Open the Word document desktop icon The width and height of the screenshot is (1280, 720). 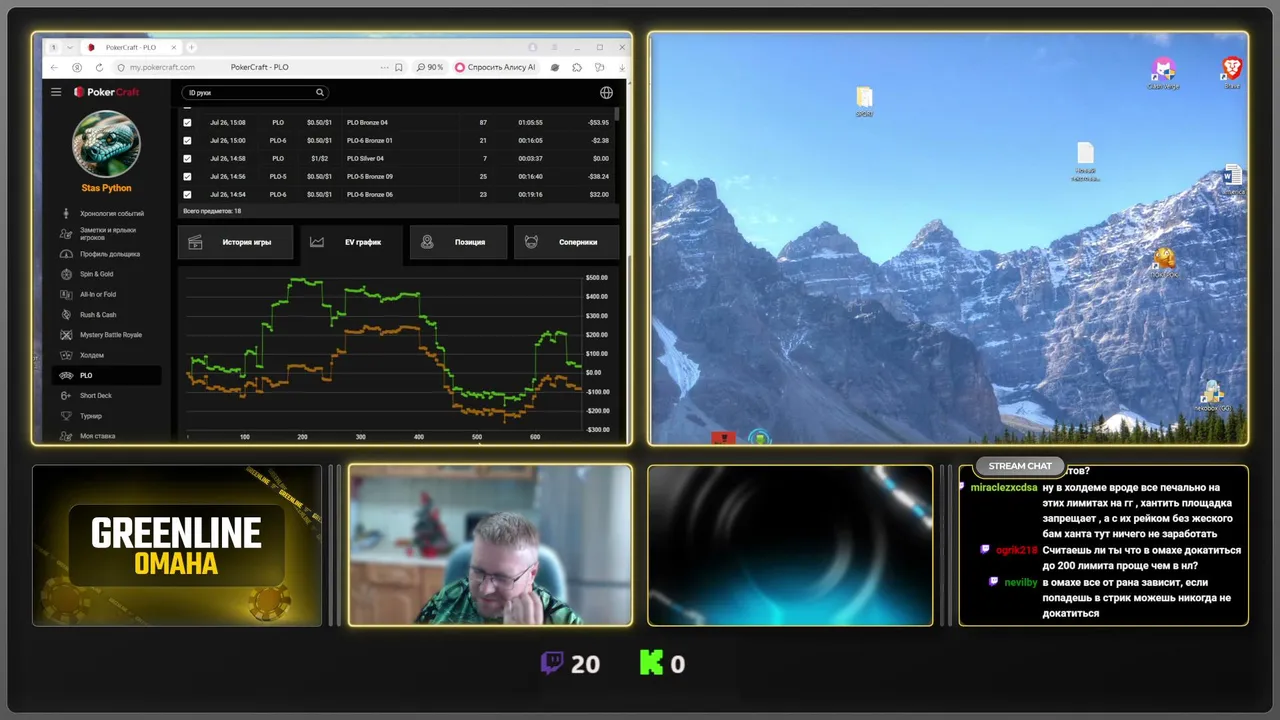click(x=1233, y=180)
